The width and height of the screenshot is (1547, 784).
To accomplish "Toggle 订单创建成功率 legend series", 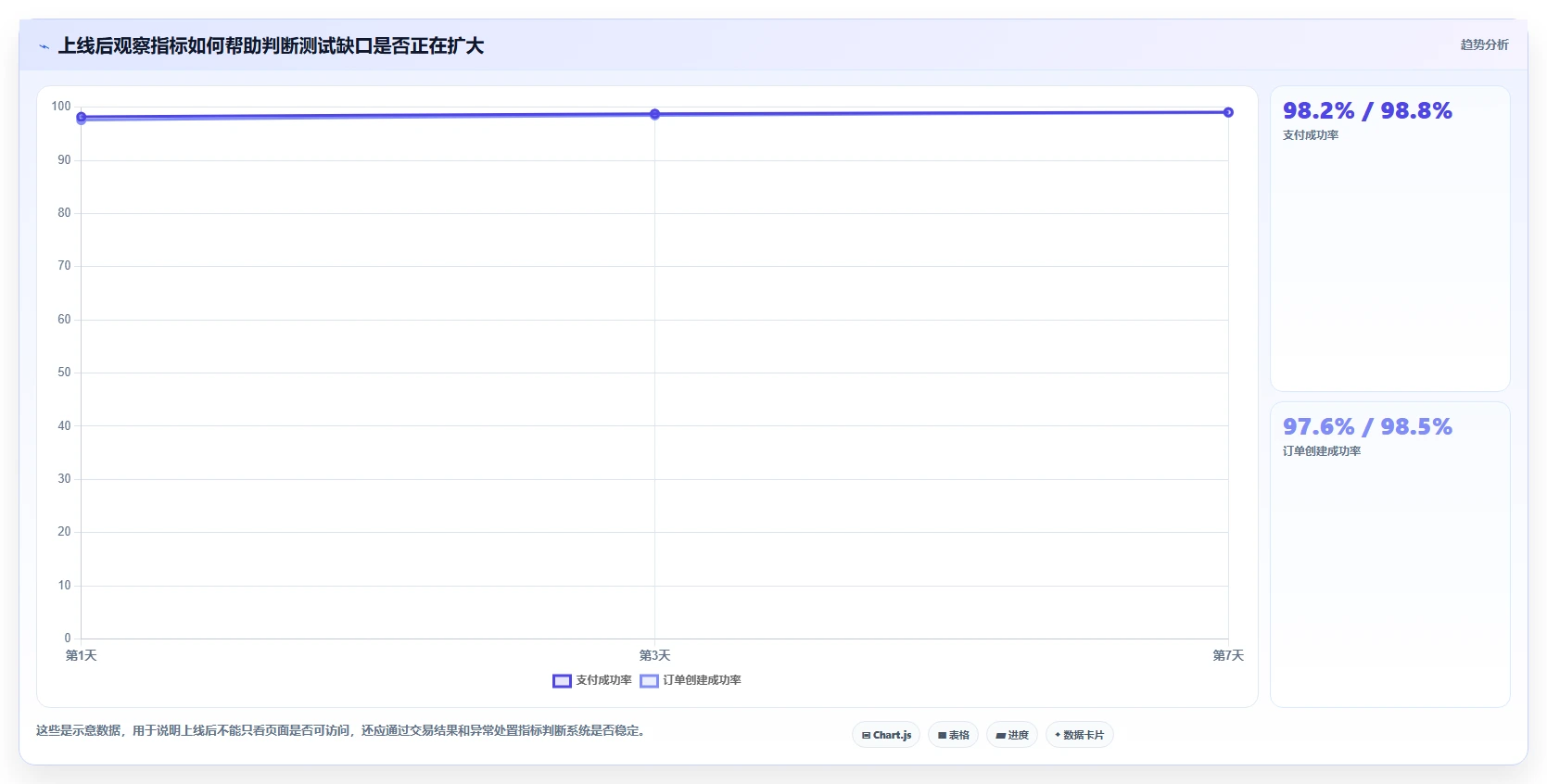I will click(x=691, y=680).
